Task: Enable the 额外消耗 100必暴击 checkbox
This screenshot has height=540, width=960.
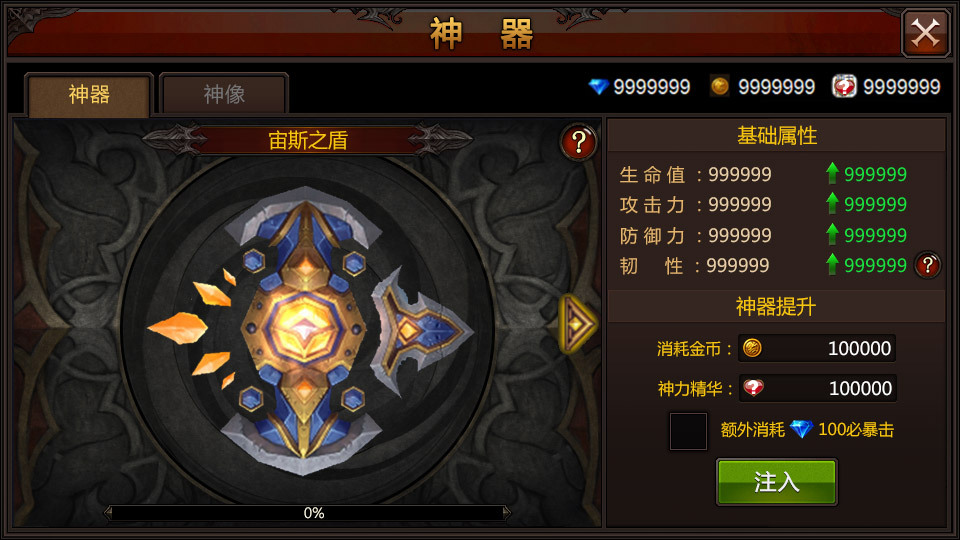Action: click(688, 431)
